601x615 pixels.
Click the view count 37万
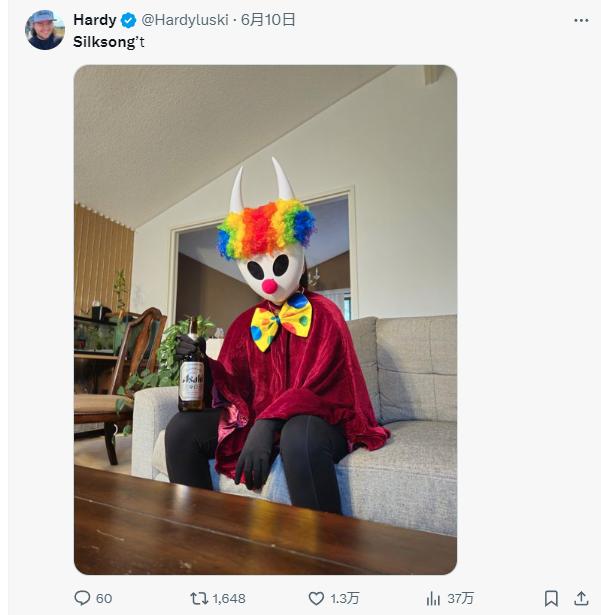(460, 598)
